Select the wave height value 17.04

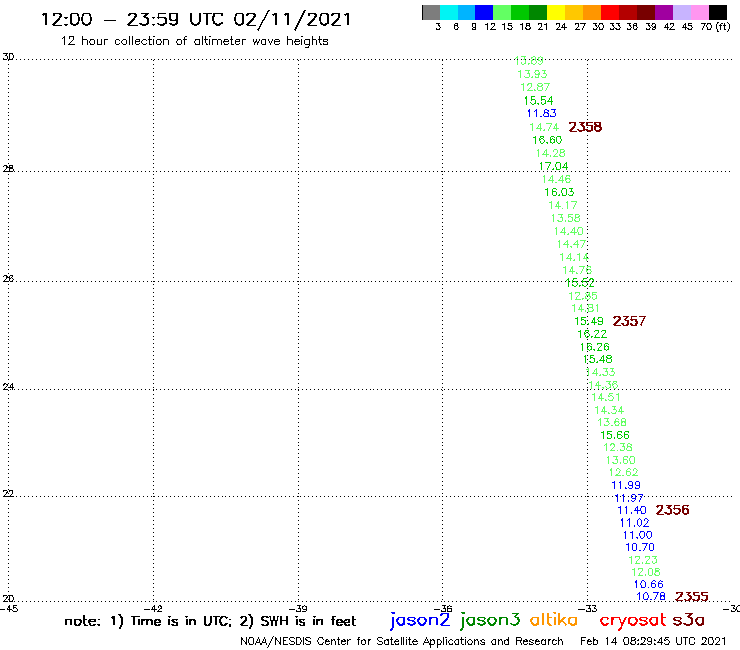coord(554,166)
